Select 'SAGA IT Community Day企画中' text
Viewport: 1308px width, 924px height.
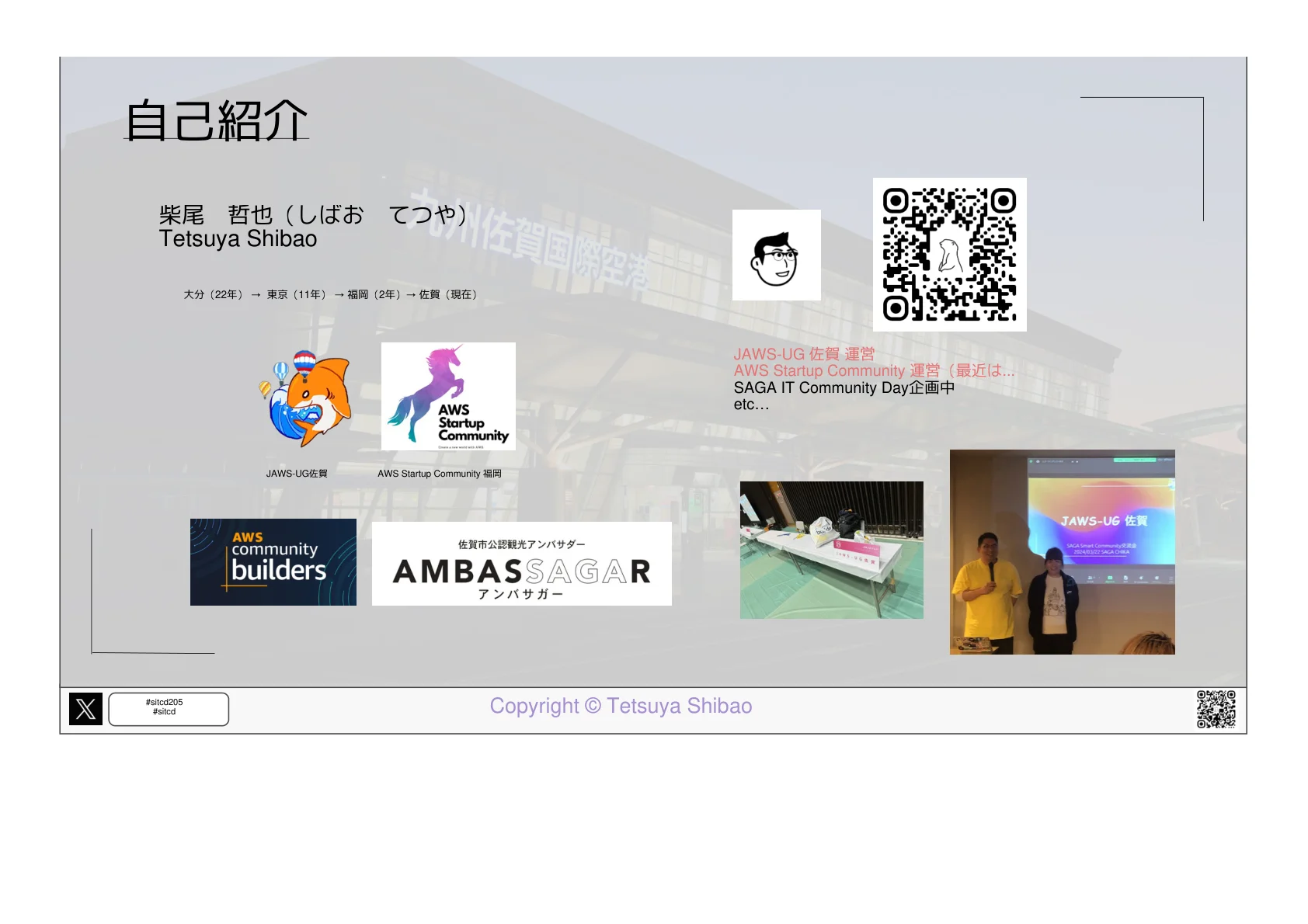click(844, 387)
